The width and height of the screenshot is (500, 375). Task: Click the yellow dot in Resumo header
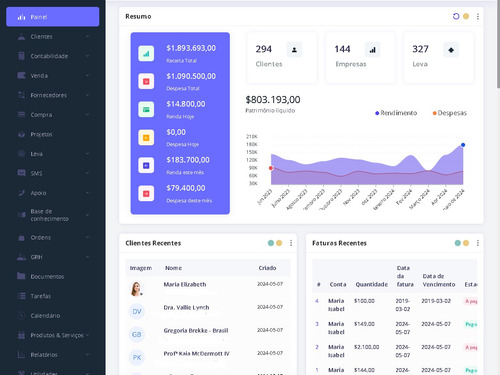(x=466, y=16)
